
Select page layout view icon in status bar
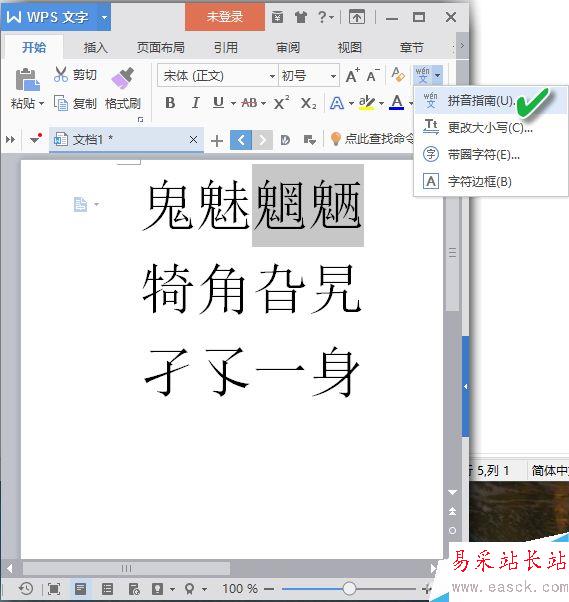pyautogui.click(x=80, y=589)
